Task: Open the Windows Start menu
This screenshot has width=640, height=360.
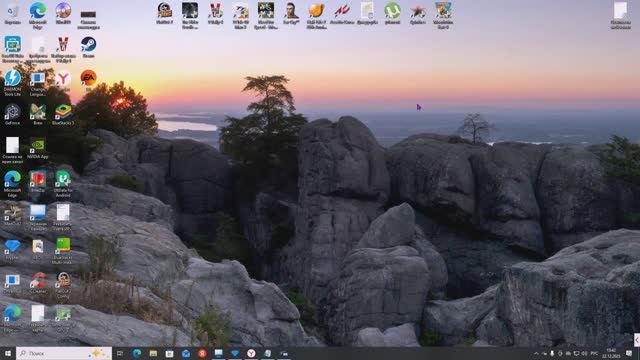Action: point(7,353)
